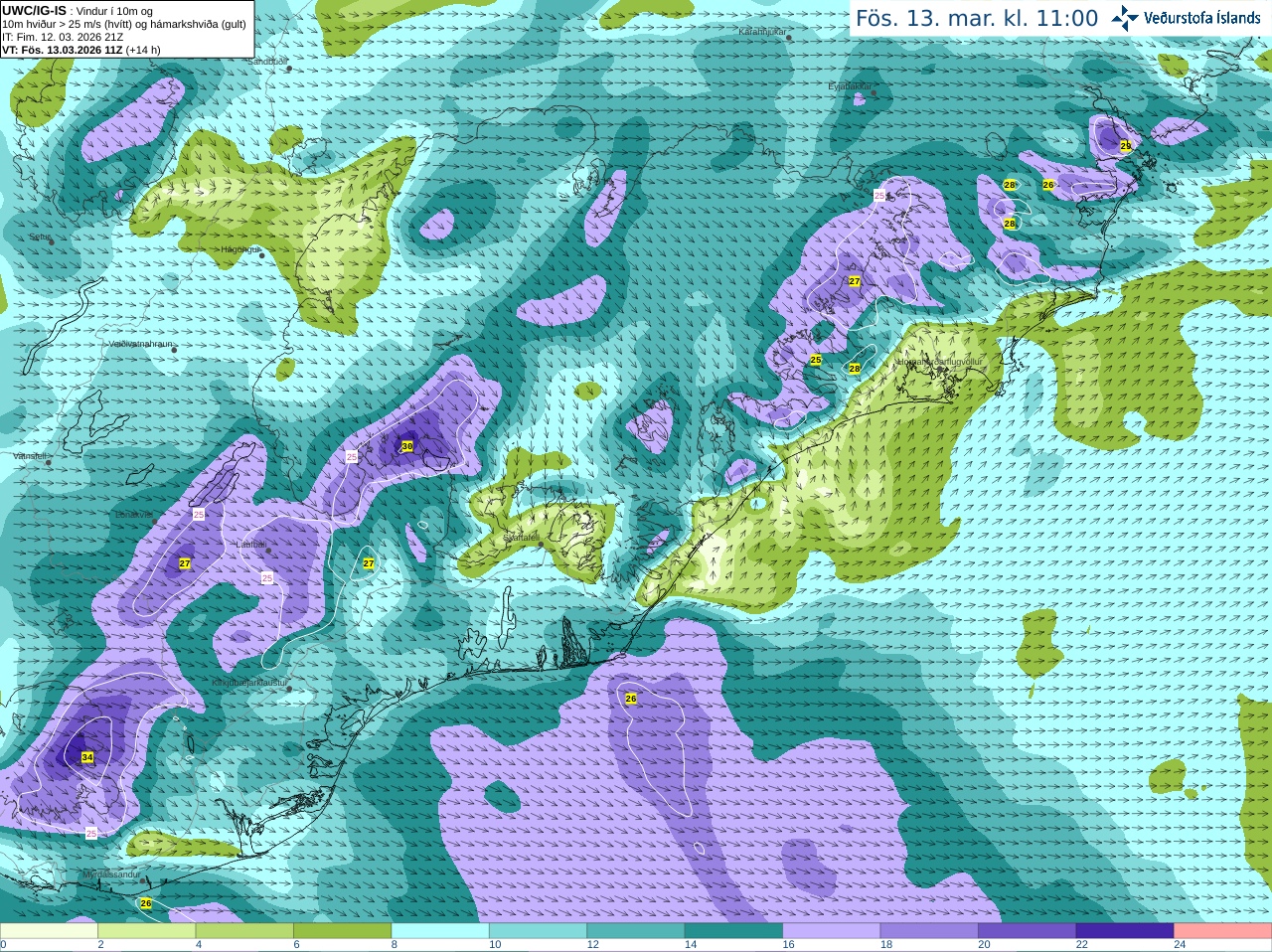The width and height of the screenshot is (1272, 952).
Task: Click the 27 gust marker below Lónakvísl
Action: click(x=185, y=563)
